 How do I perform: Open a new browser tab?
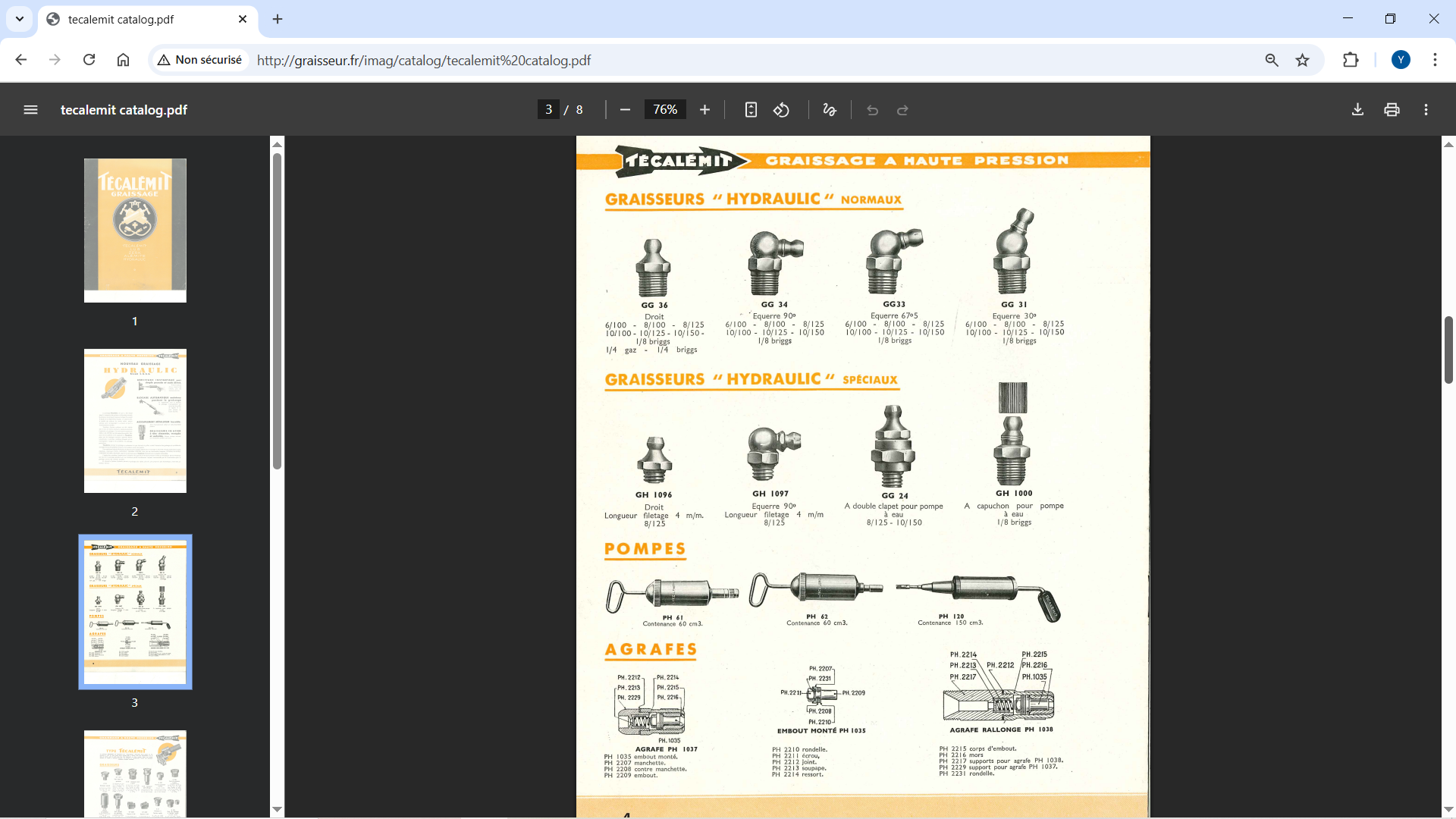tap(278, 19)
